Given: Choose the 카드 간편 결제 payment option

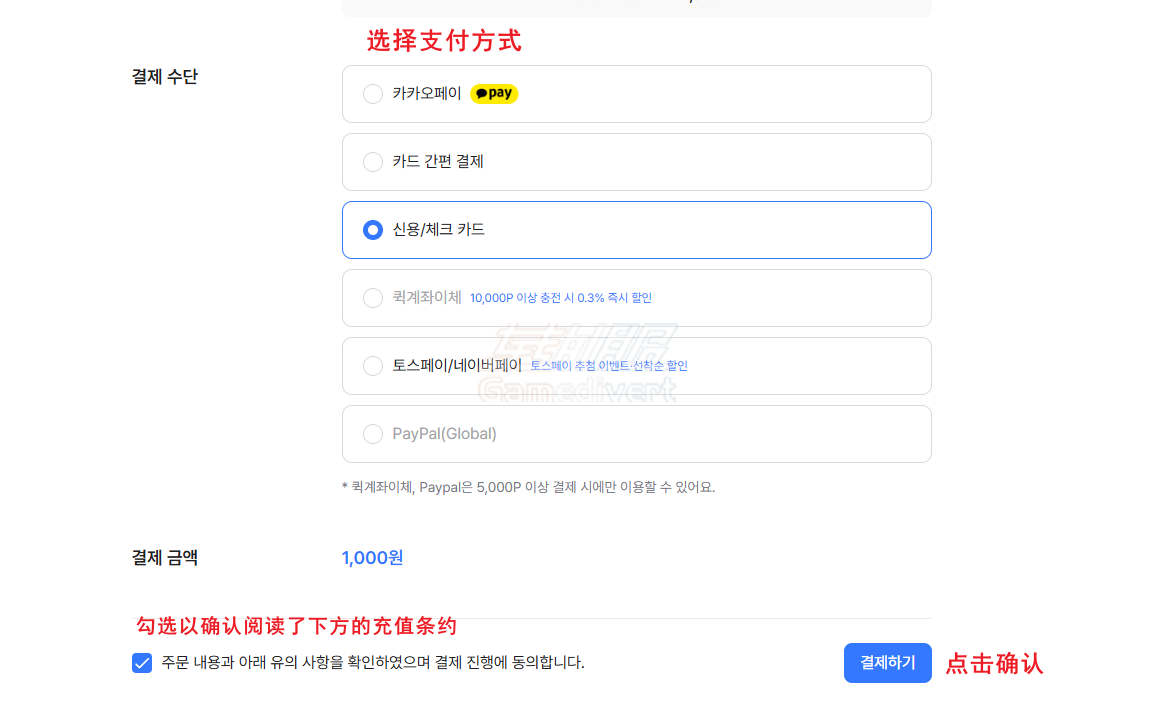Looking at the screenshot, I should click(x=372, y=161).
